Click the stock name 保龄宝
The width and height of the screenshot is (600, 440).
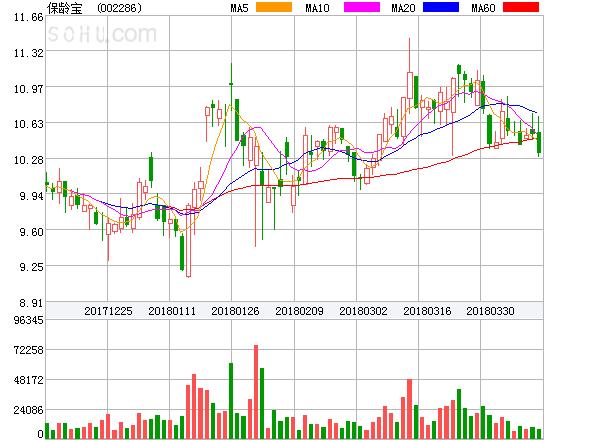(x=65, y=8)
